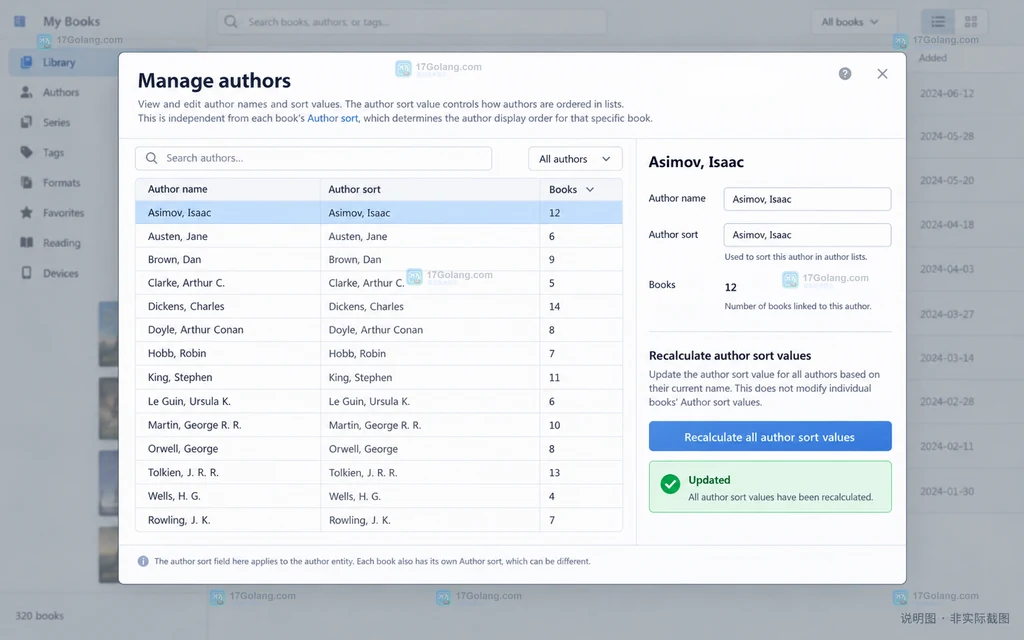Click main window search magnifier icon

[231, 22]
